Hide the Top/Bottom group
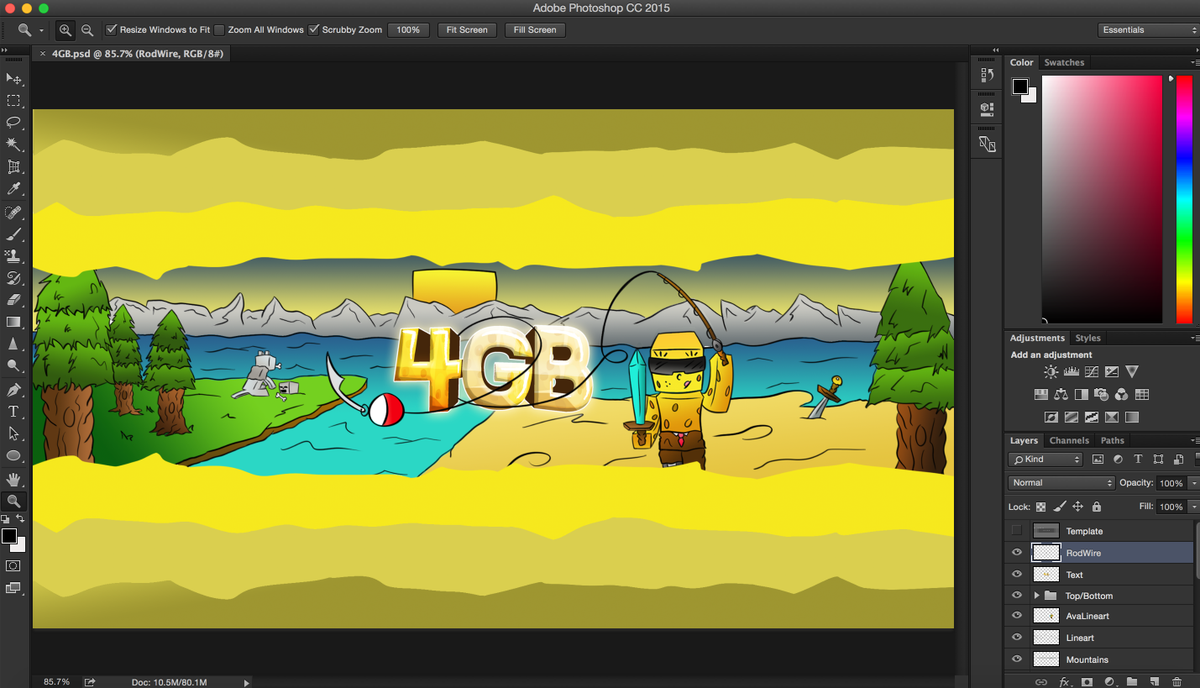The height and width of the screenshot is (688, 1200). [1017, 595]
